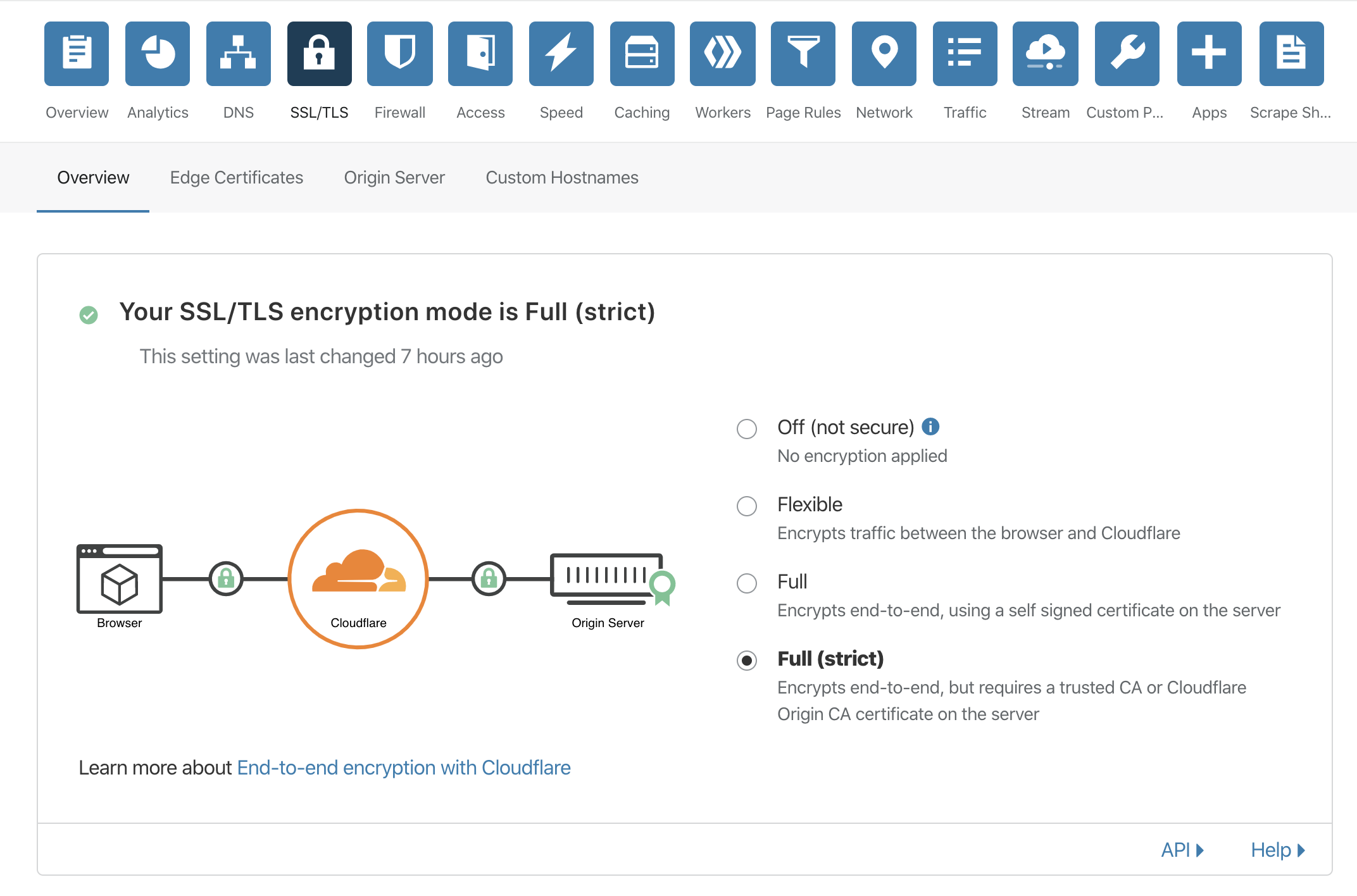Open the Stream cloud play icon
This screenshot has width=1357, height=896.
coord(1046,54)
